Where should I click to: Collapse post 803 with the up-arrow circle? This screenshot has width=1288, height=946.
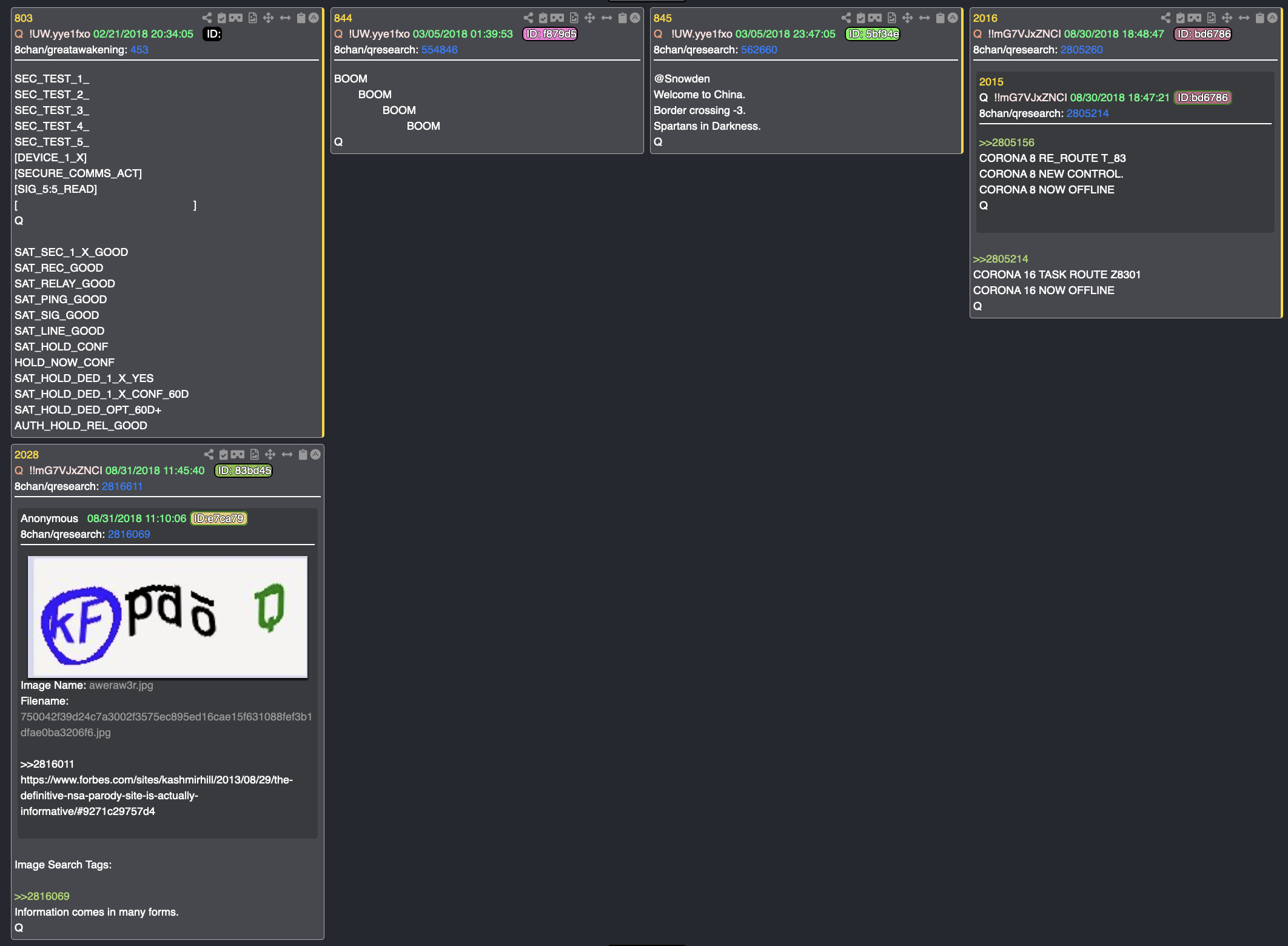(314, 18)
